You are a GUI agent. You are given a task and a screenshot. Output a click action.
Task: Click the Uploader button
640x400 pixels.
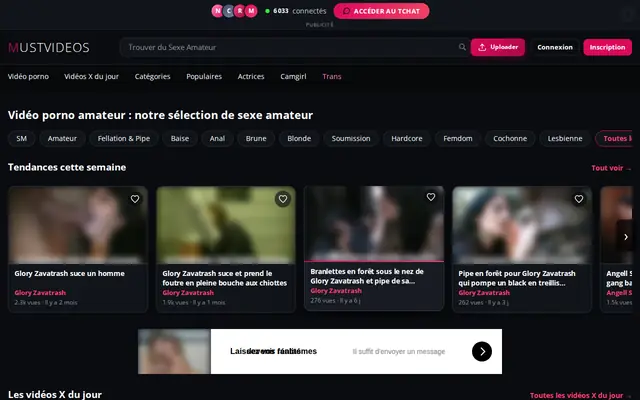pyautogui.click(x=498, y=47)
